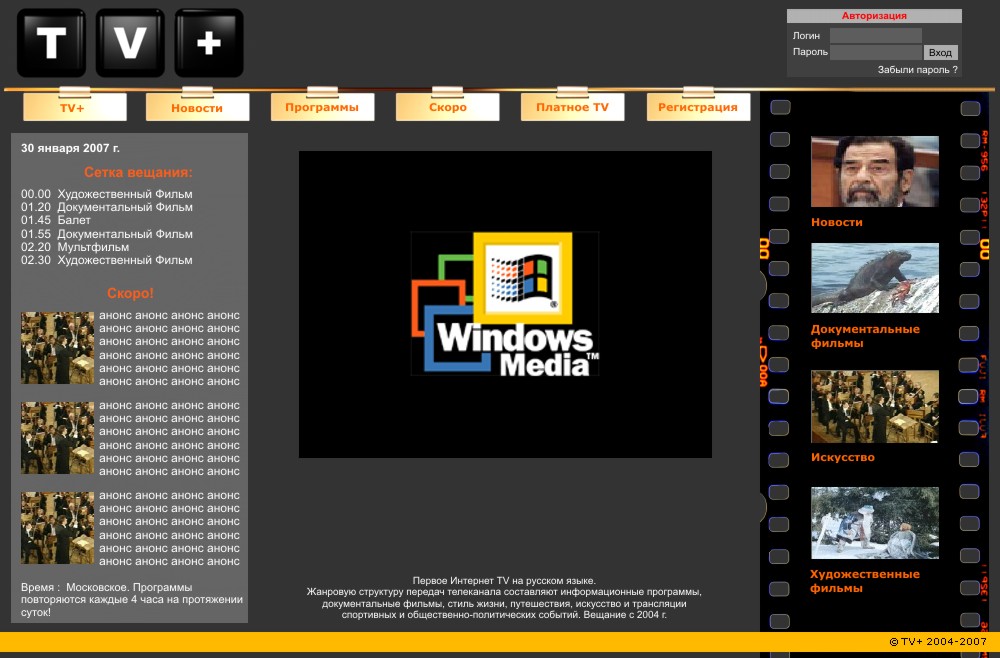Open the Платное TV menu tab
The width and height of the screenshot is (1000, 658).
pyautogui.click(x=572, y=107)
